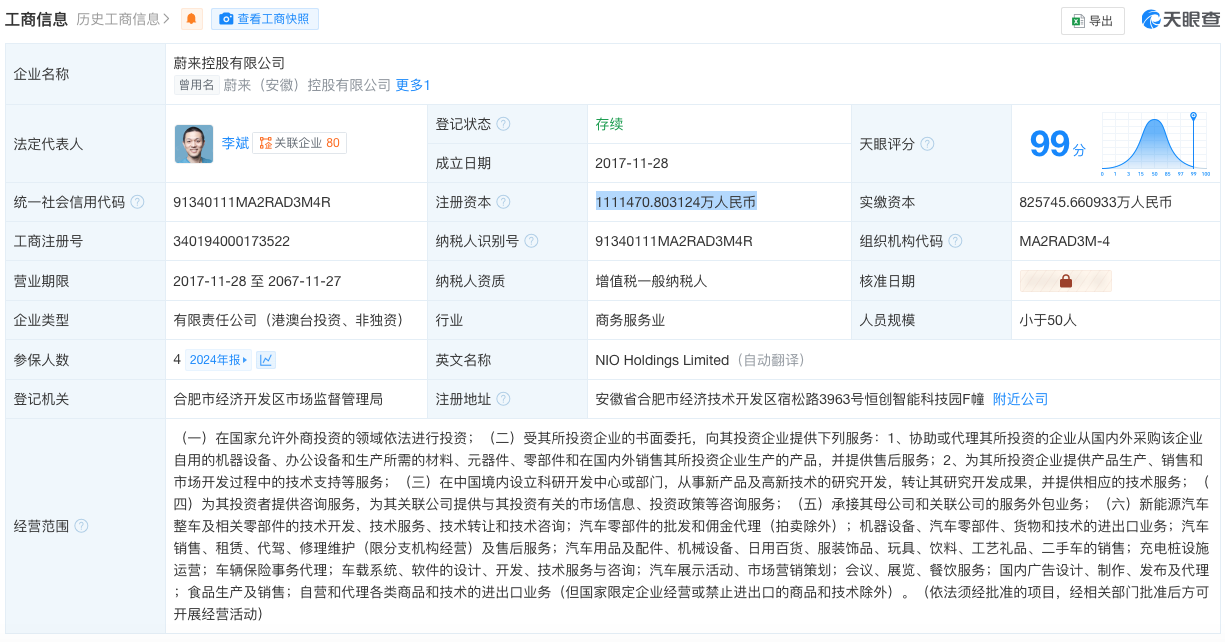Click help icon beside 登记状态
Viewport: 1225px width, 642px height.
point(503,124)
